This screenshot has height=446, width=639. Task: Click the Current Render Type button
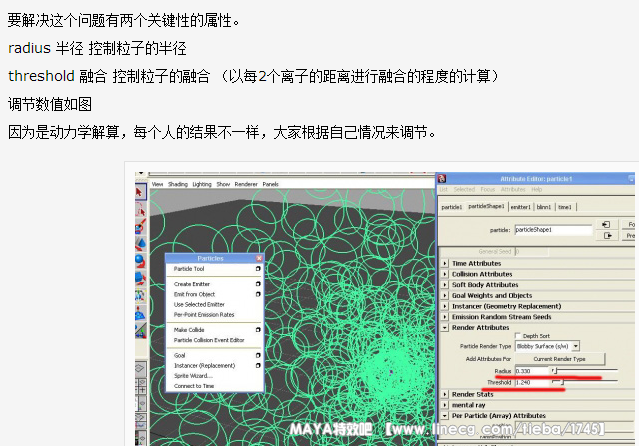coord(558,358)
